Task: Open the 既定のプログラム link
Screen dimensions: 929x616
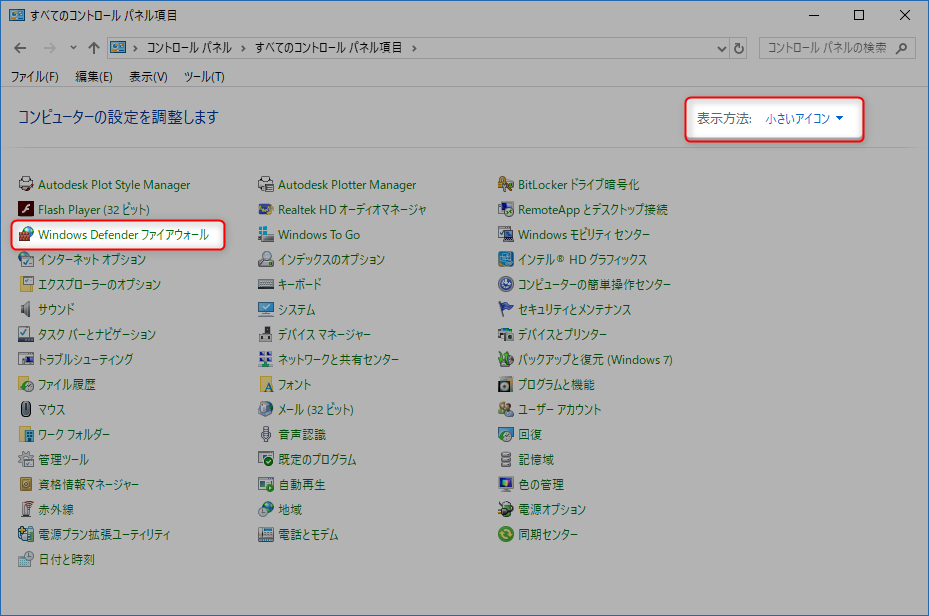Action: click(x=318, y=460)
